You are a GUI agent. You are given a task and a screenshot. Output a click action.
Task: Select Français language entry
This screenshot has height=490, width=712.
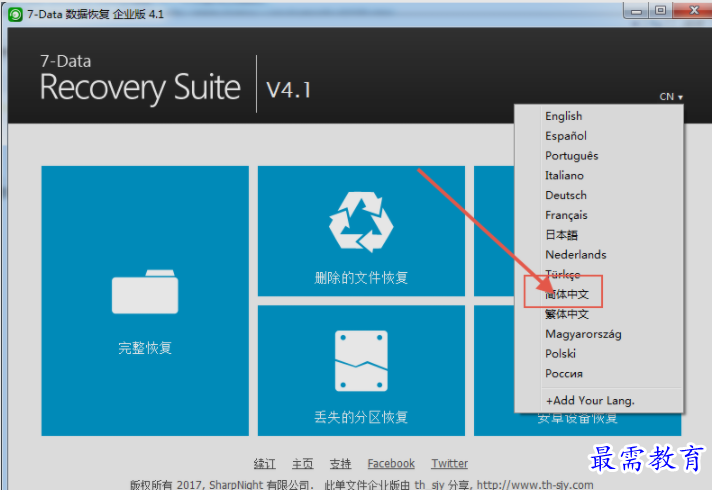click(x=566, y=215)
